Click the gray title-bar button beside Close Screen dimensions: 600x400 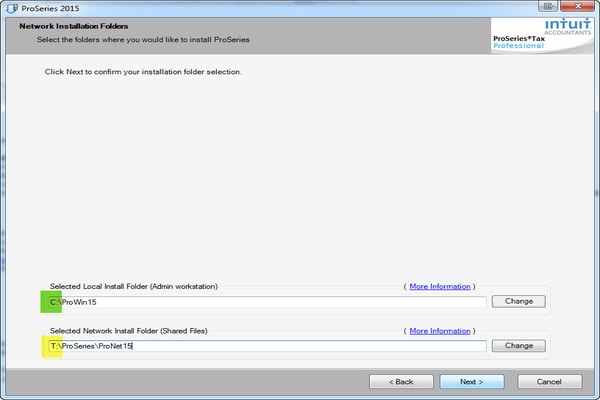pyautogui.click(x=548, y=6)
